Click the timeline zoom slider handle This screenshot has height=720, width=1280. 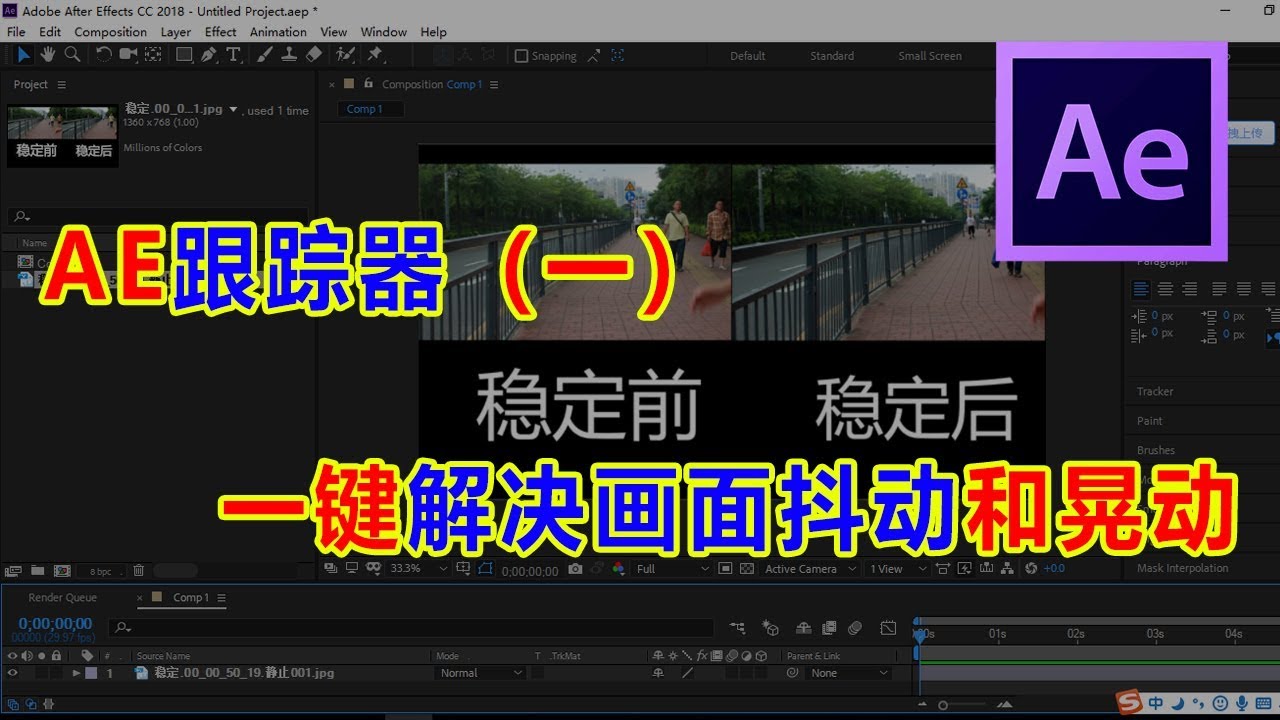coord(942,705)
